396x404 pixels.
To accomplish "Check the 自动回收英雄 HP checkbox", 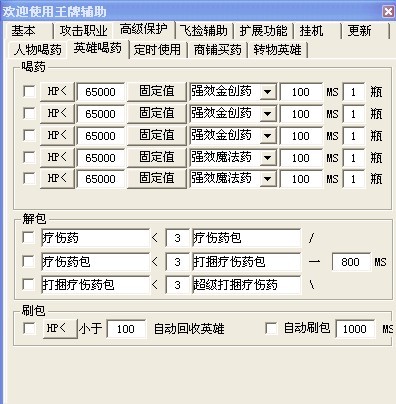I will pos(29,328).
